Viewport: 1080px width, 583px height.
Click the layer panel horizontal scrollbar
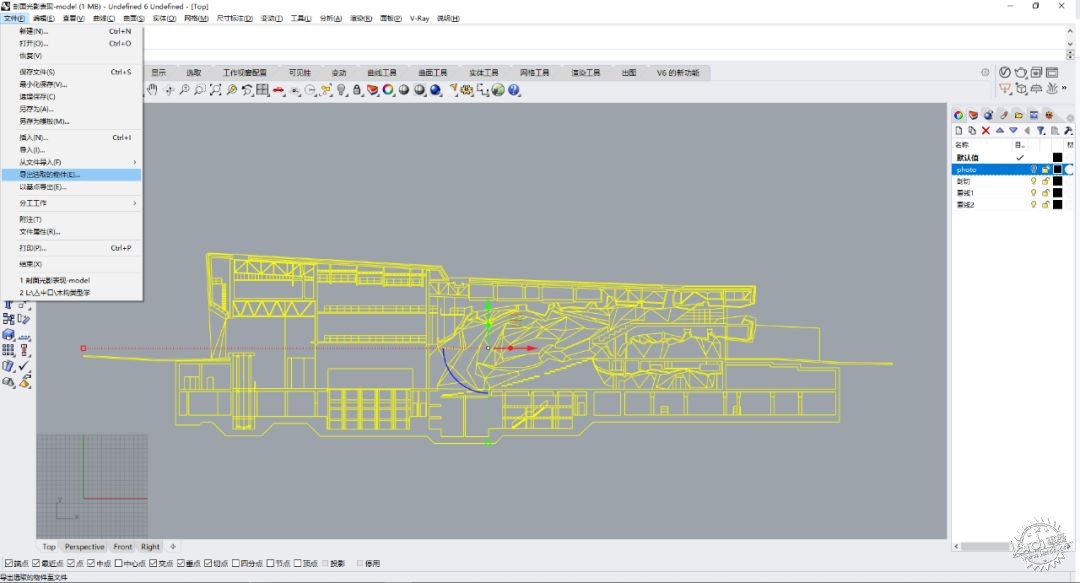pos(985,546)
